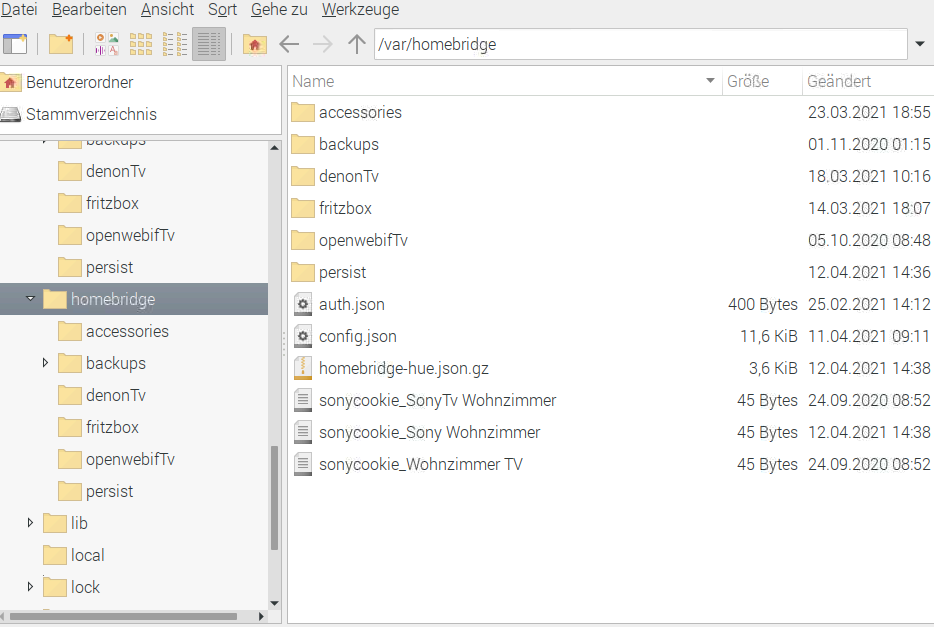Select the homebridge-hue.json.gz archive
This screenshot has width=934, height=627.
tap(403, 368)
